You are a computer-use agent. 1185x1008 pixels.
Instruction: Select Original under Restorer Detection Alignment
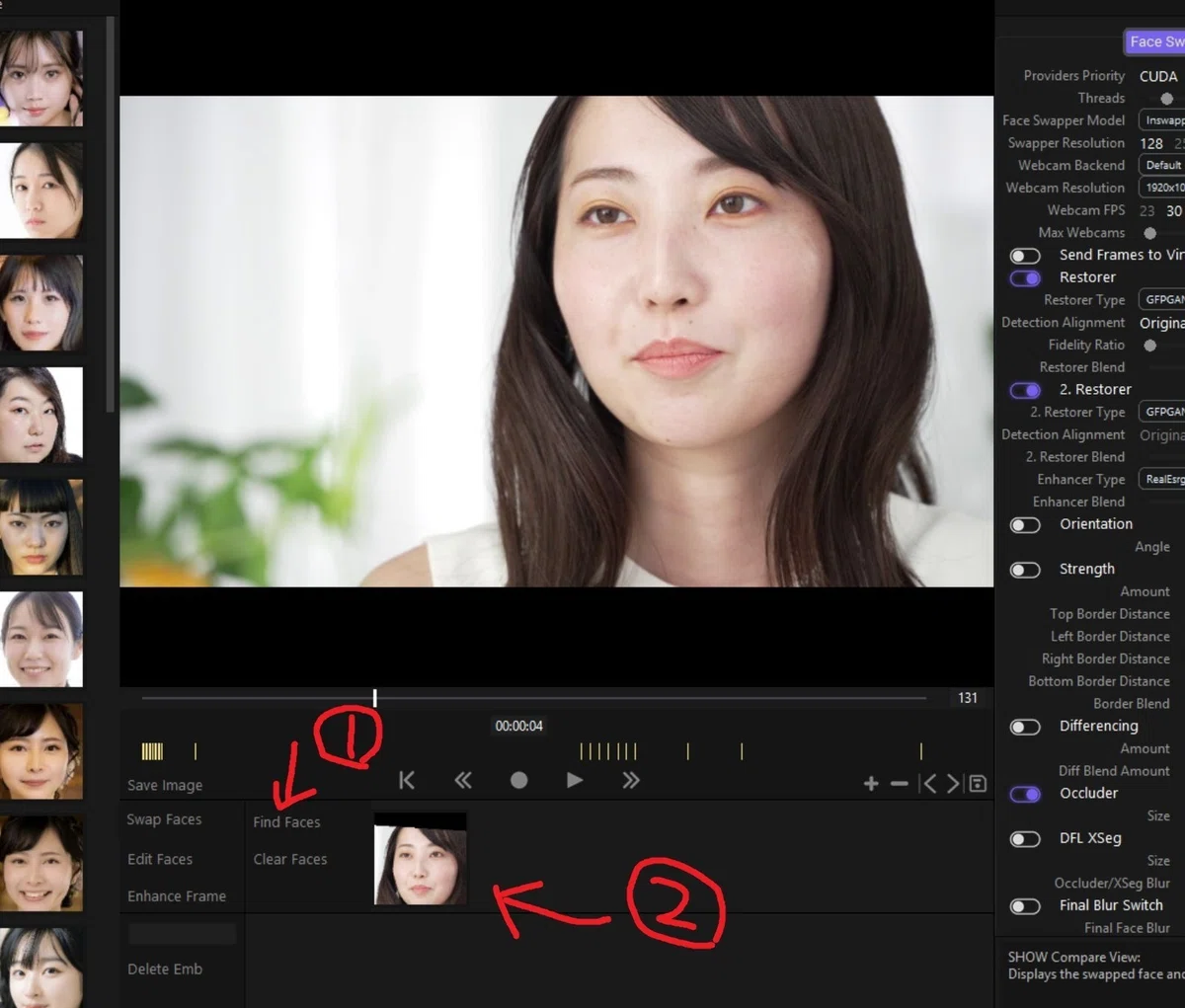tap(1161, 323)
